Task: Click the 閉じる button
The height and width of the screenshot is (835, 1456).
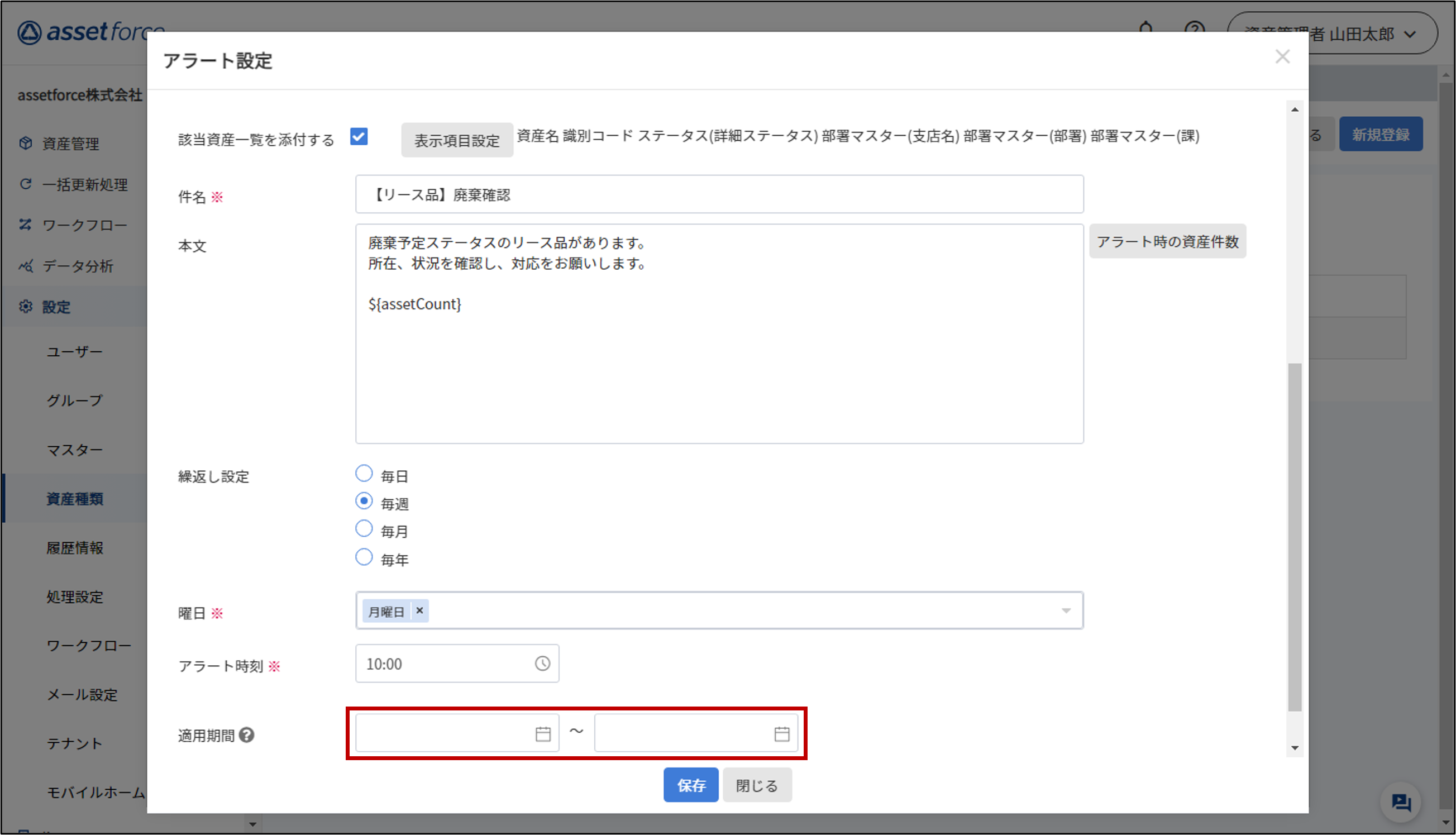Action: coord(757,785)
